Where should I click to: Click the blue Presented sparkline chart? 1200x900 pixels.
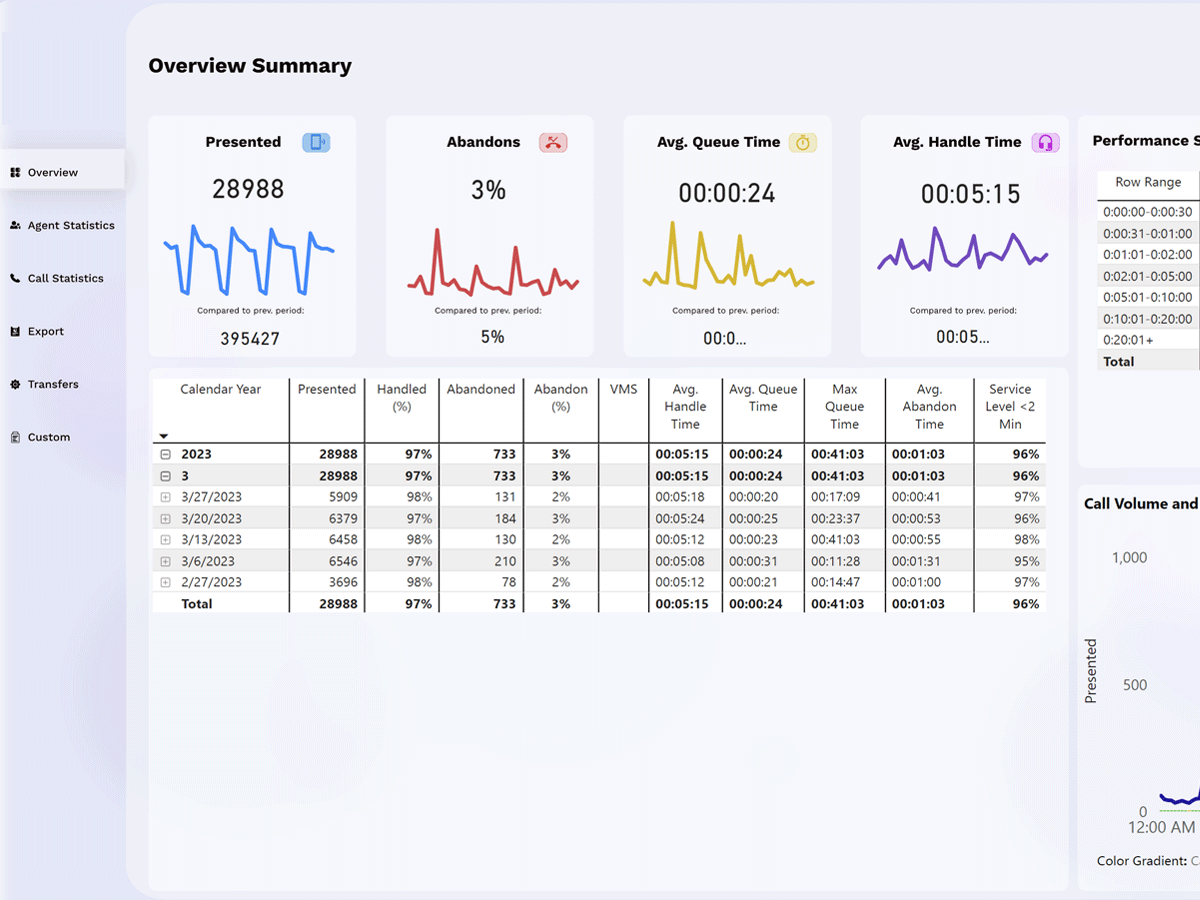pos(249,260)
